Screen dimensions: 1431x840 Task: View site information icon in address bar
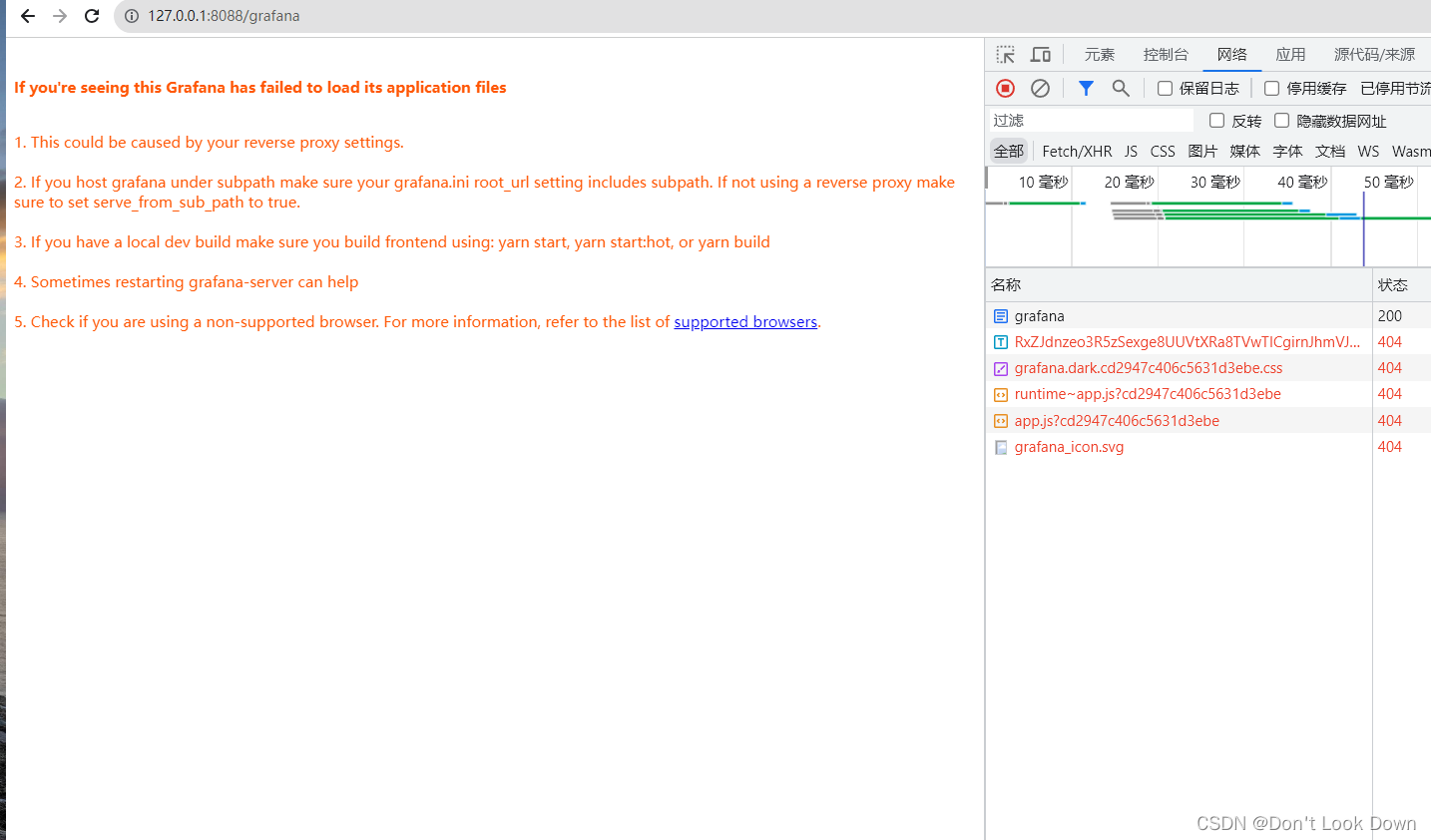click(131, 16)
